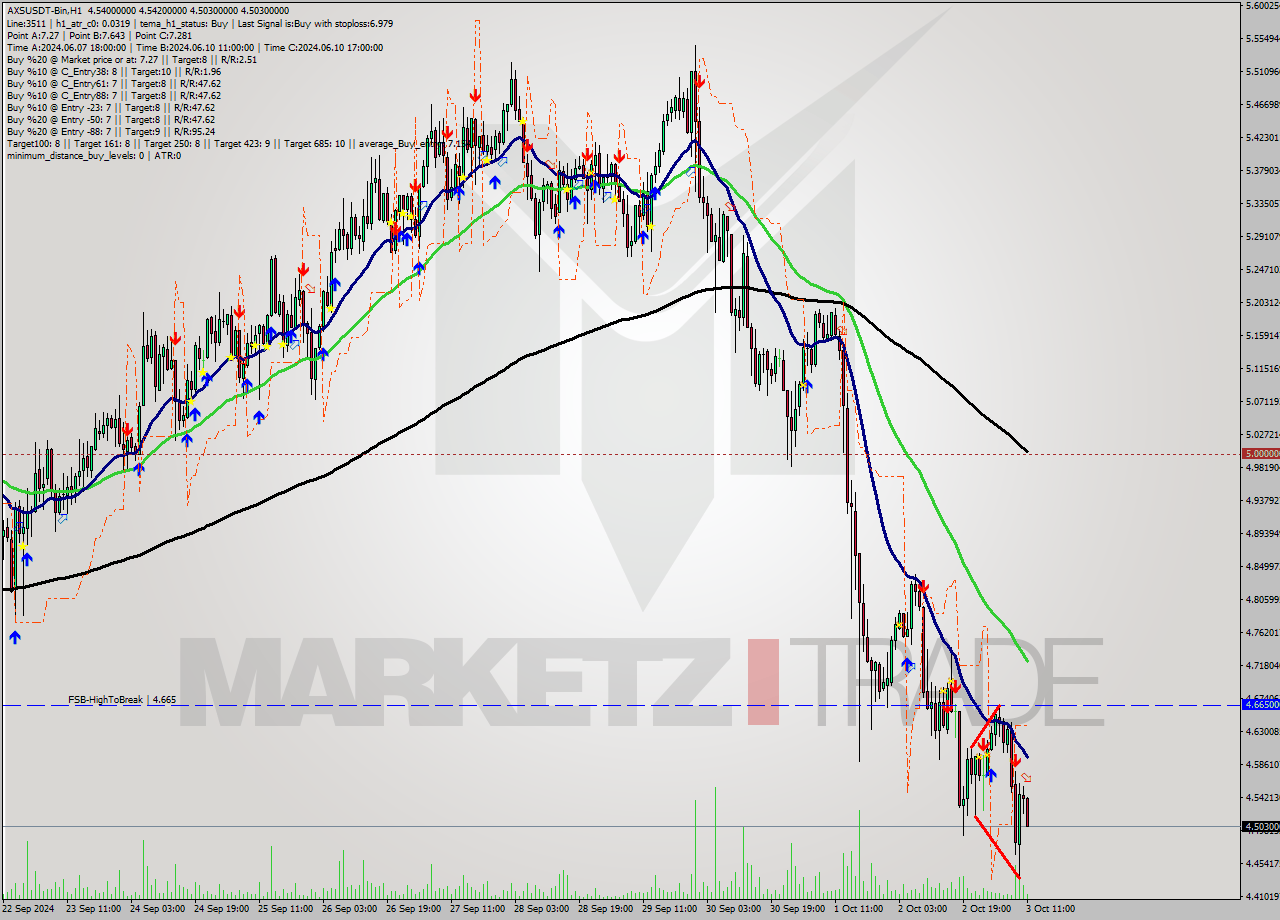Viewport: 1280px width, 920px height.
Task: Click the '22 Sep 2024' time axis label
Action: coord(29,909)
